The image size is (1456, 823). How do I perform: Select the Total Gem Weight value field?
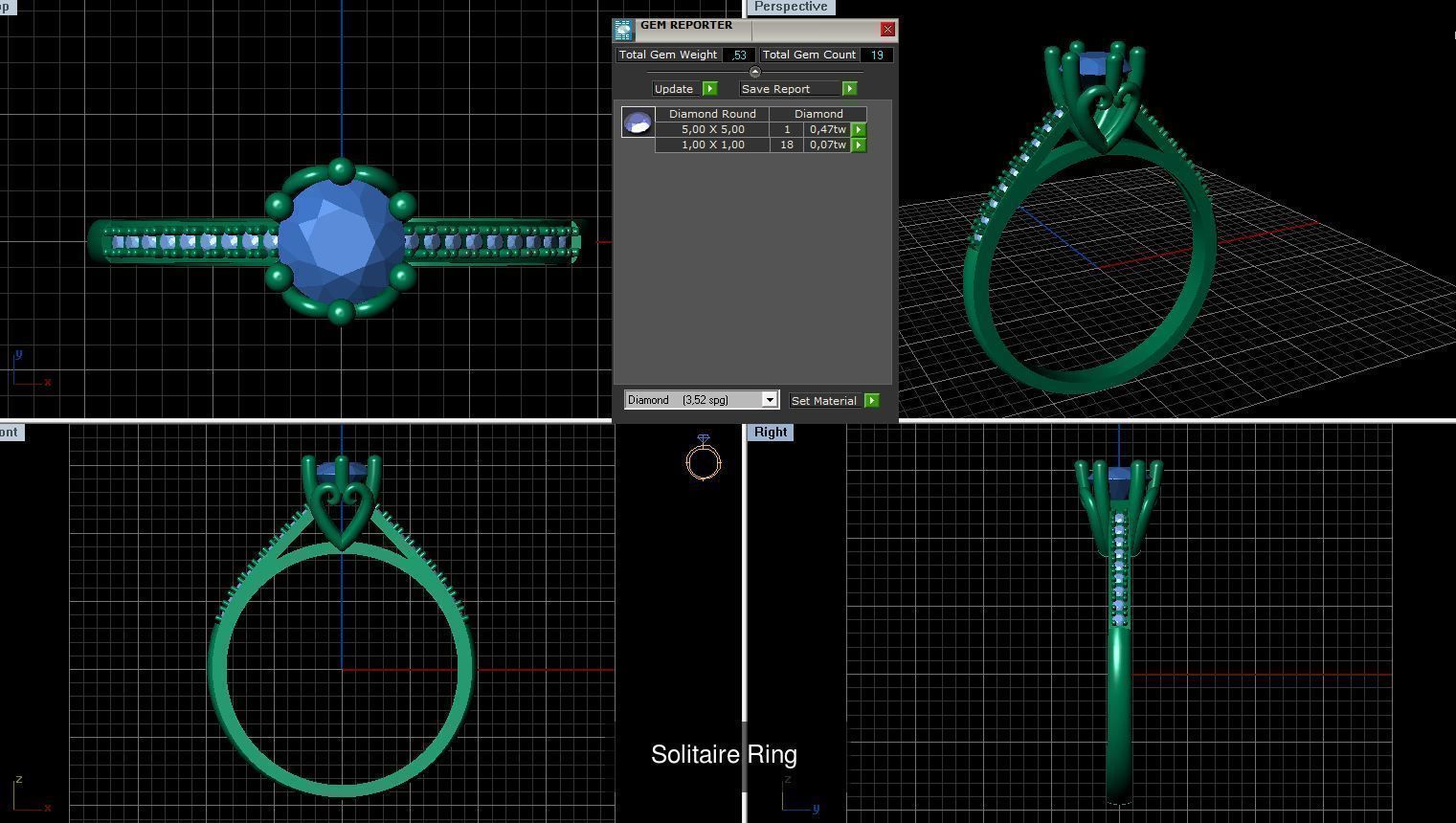(739, 55)
